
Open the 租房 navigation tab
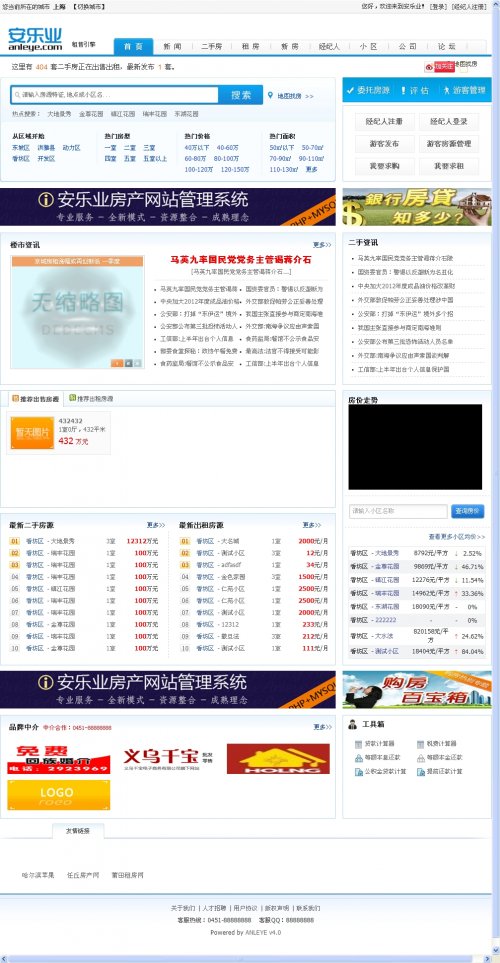[251, 47]
